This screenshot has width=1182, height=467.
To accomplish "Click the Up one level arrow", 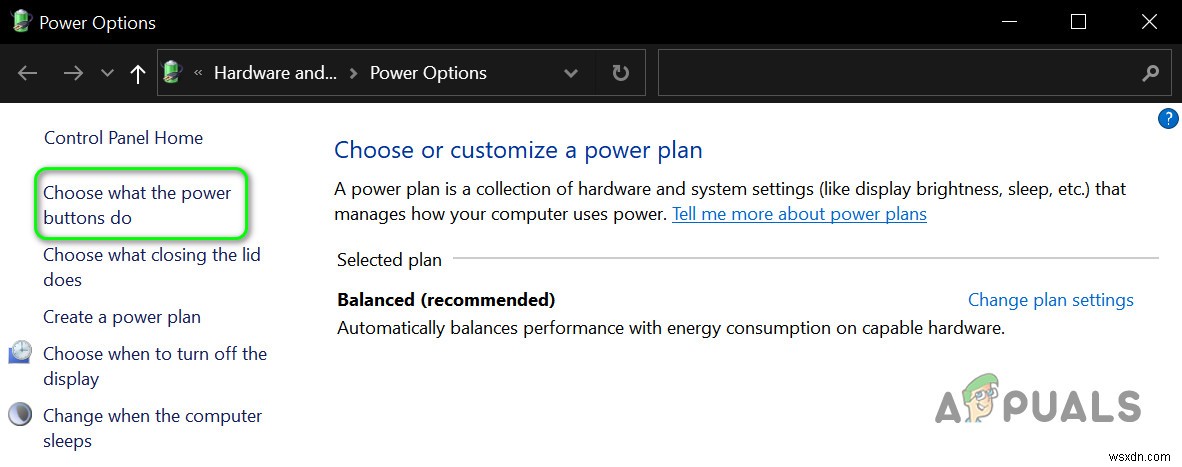I will click(x=138, y=73).
